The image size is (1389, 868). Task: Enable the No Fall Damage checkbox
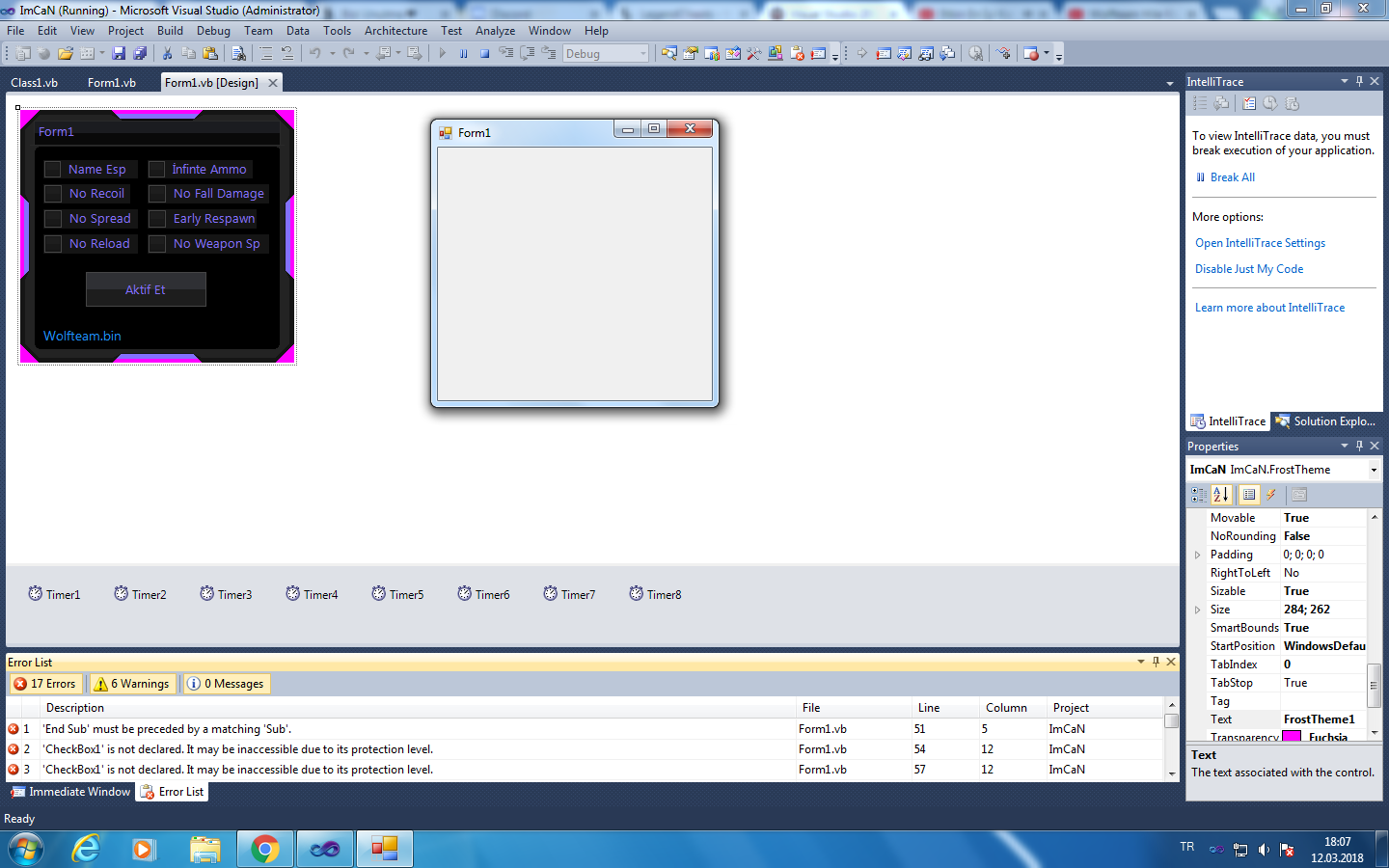click(157, 194)
